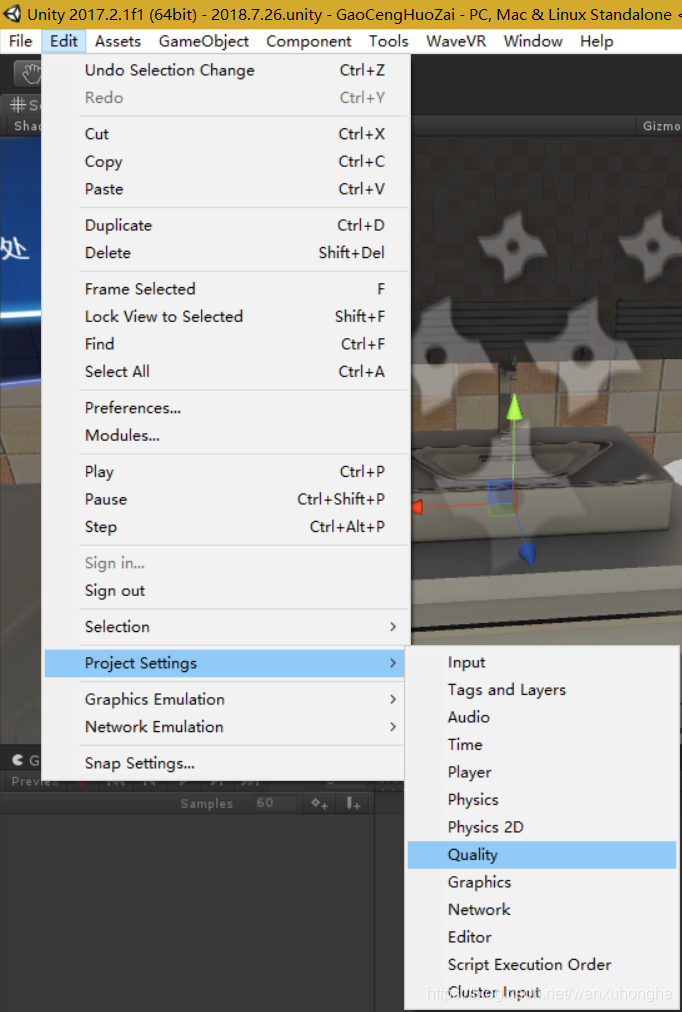Open the Window menu

point(533,41)
